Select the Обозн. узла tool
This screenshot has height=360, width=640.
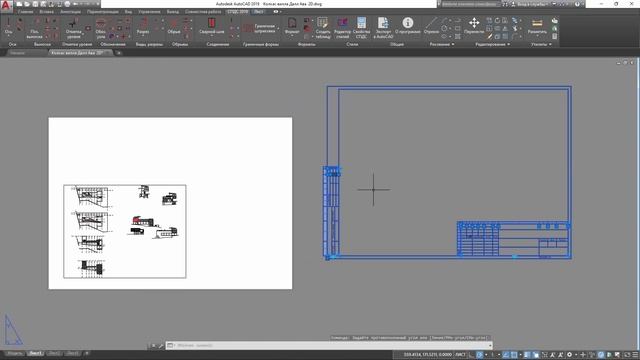(100, 27)
